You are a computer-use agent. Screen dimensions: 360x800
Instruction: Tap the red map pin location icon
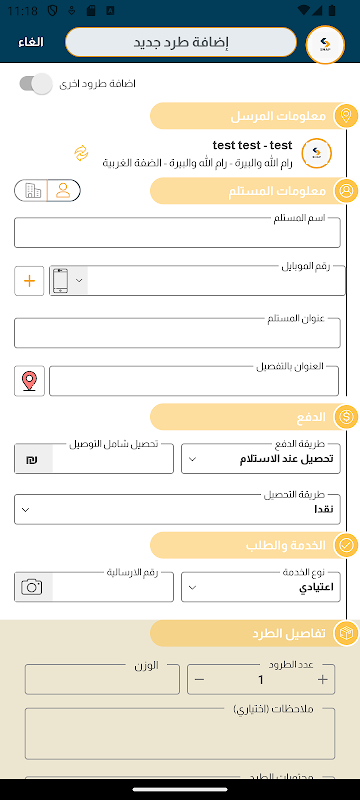pyautogui.click(x=30, y=381)
